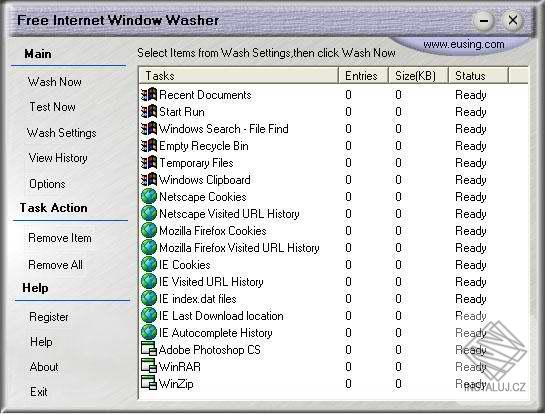Image resolution: width=545 pixels, height=414 pixels.
Task: Select the IE Autocomplete History text
Action: [x=216, y=333]
